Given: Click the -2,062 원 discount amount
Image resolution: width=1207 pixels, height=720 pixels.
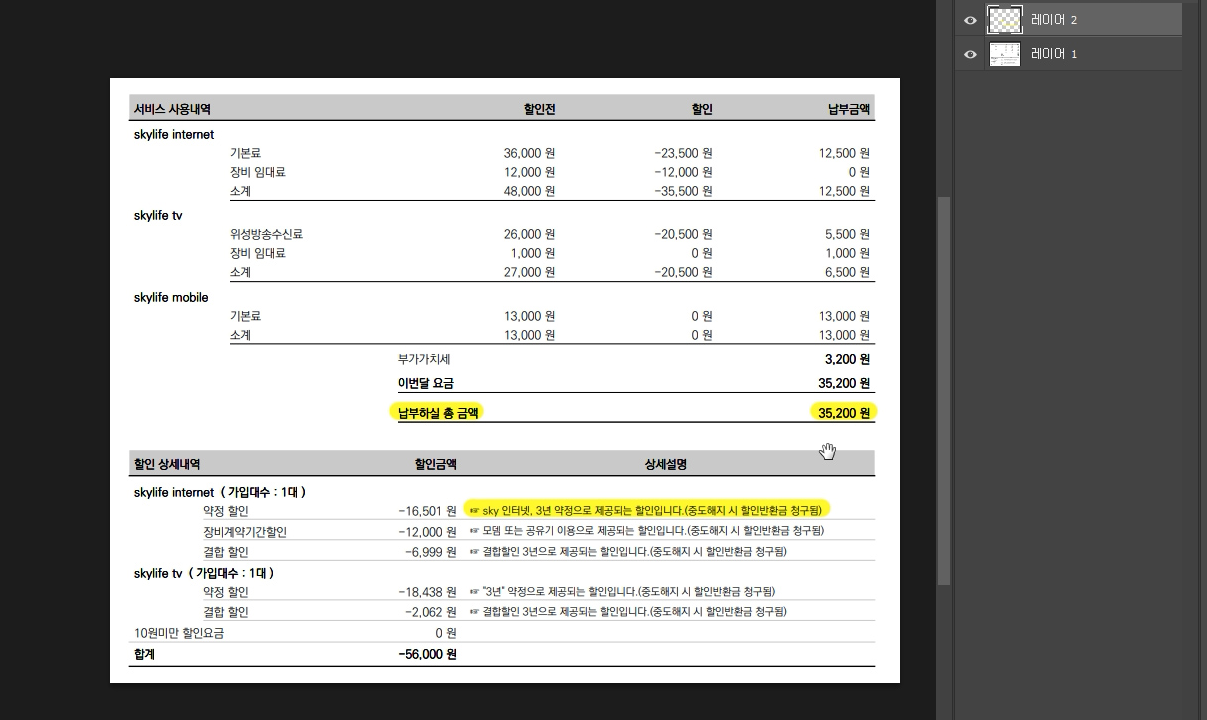Looking at the screenshot, I should 430,612.
